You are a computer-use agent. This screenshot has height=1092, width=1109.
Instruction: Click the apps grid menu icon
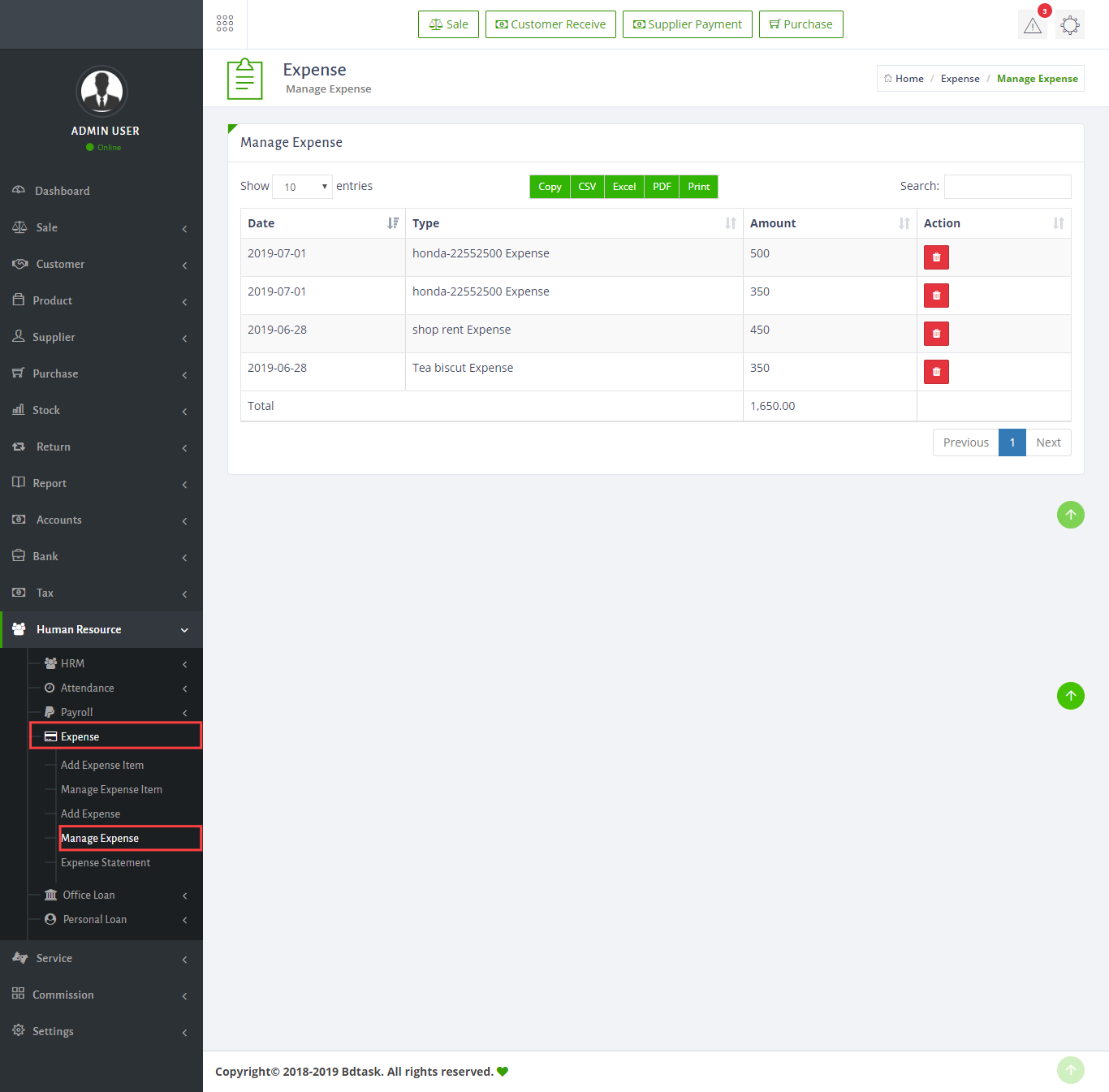[x=225, y=24]
